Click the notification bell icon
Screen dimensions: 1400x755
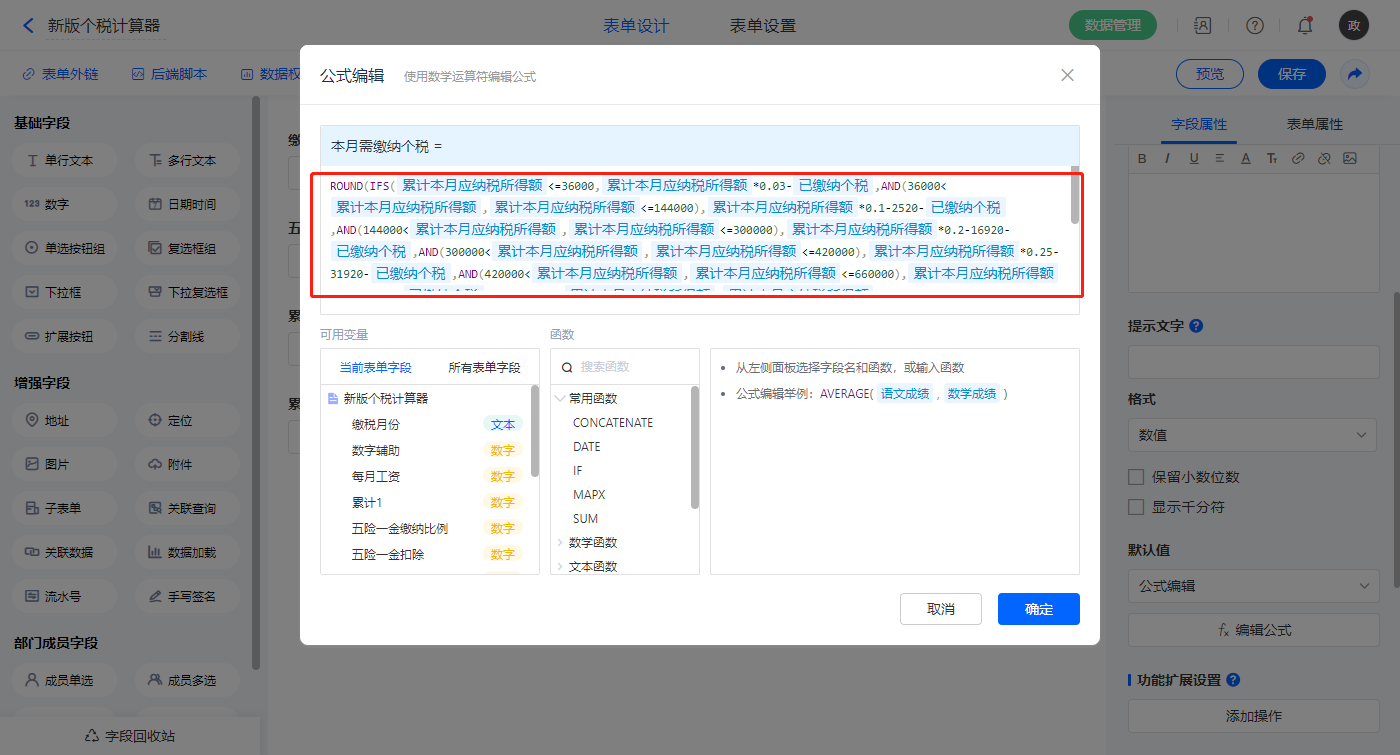pos(1304,26)
